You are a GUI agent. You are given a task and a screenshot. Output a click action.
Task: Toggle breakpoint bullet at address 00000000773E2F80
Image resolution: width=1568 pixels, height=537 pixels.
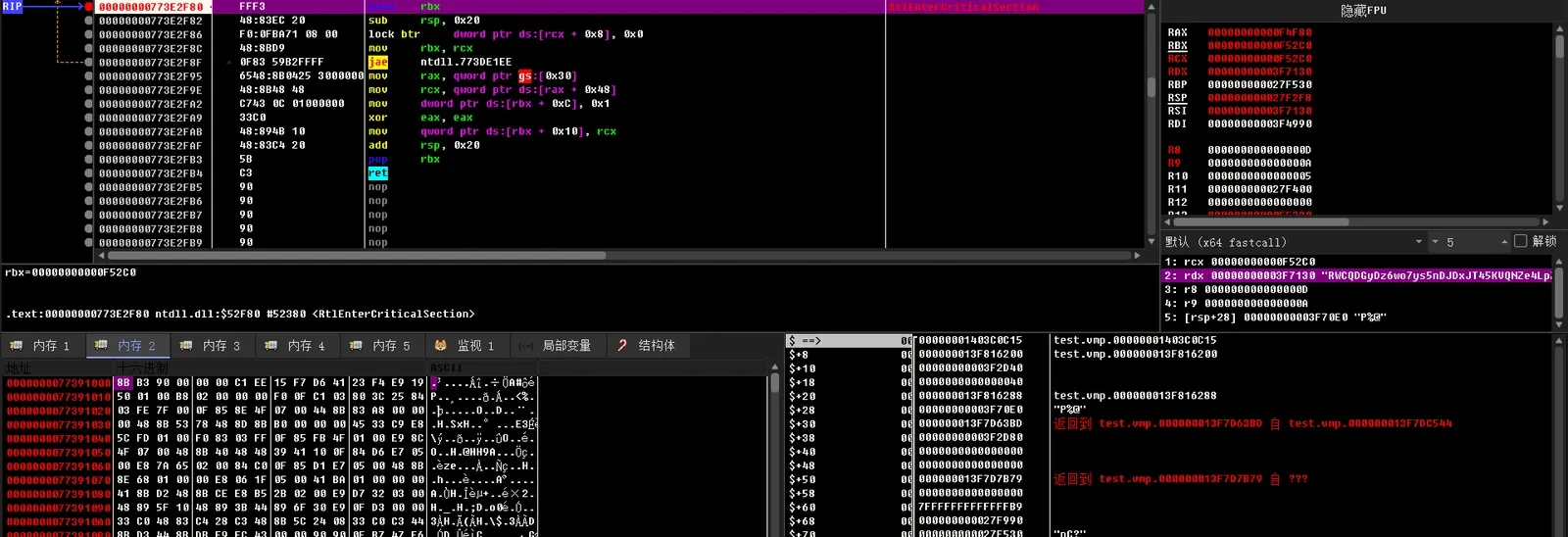[x=89, y=7]
